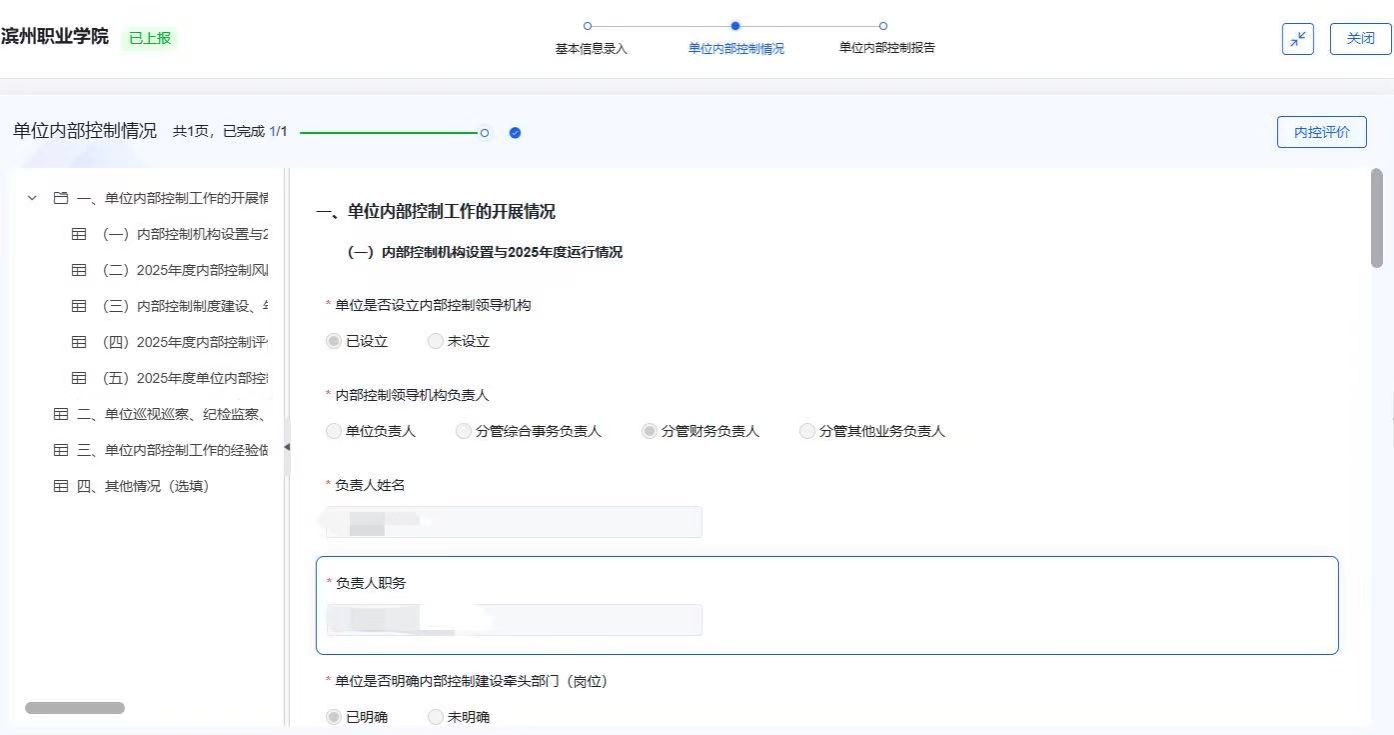Select 单位负责人 radio option

click(x=334, y=431)
